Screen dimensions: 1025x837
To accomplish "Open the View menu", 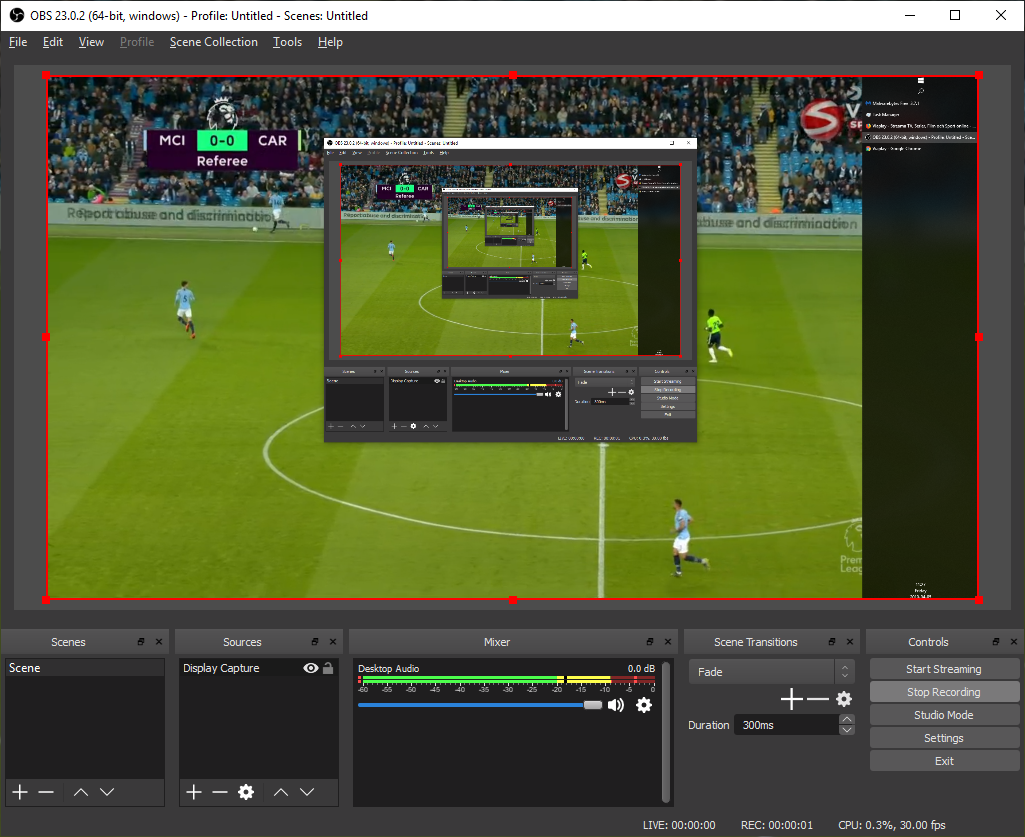I will point(92,42).
